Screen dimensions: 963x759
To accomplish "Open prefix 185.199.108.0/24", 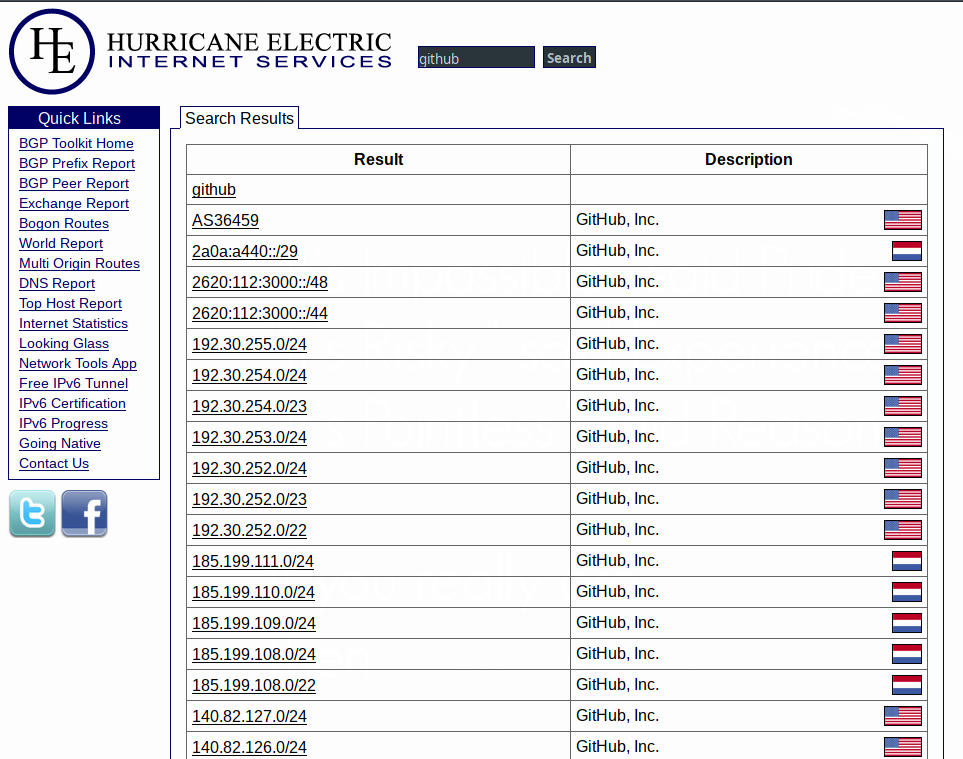I will point(254,655).
